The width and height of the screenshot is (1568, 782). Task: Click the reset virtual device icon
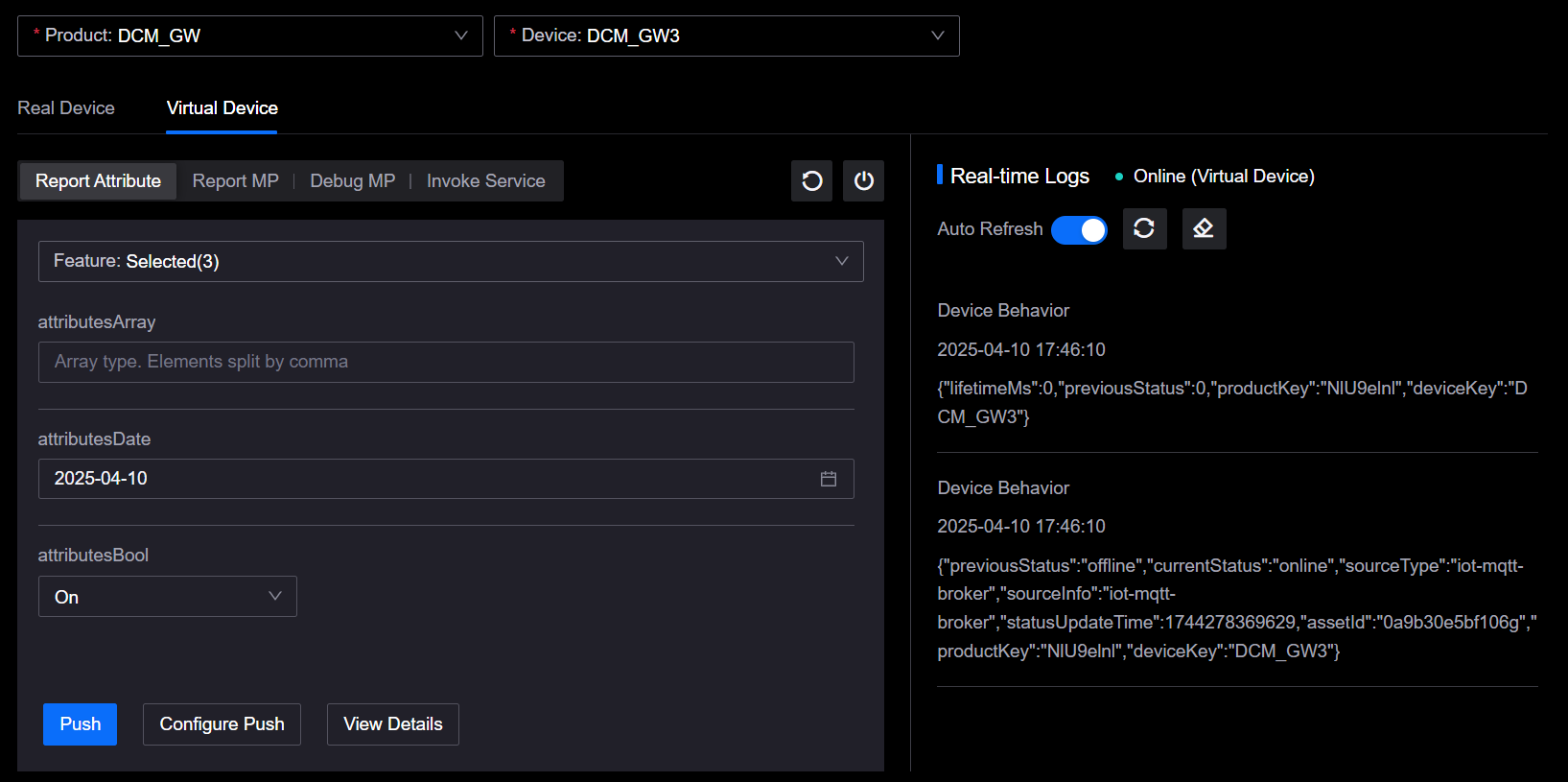(811, 181)
